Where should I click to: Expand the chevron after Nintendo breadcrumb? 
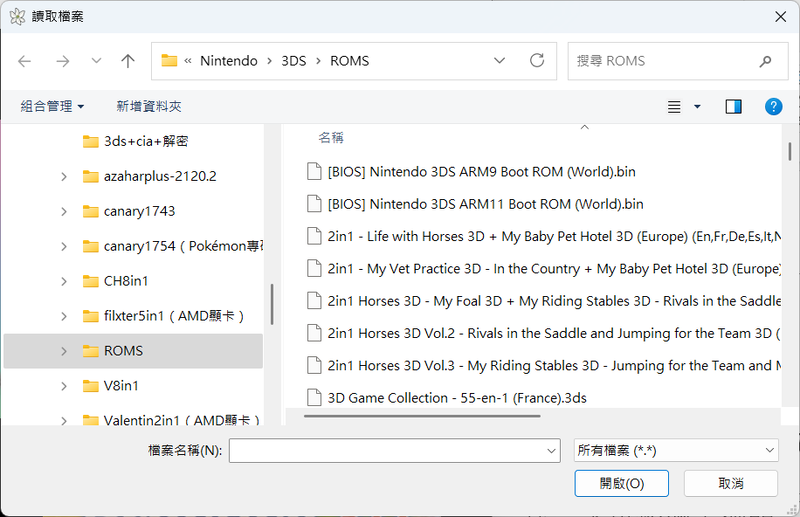click(x=269, y=61)
